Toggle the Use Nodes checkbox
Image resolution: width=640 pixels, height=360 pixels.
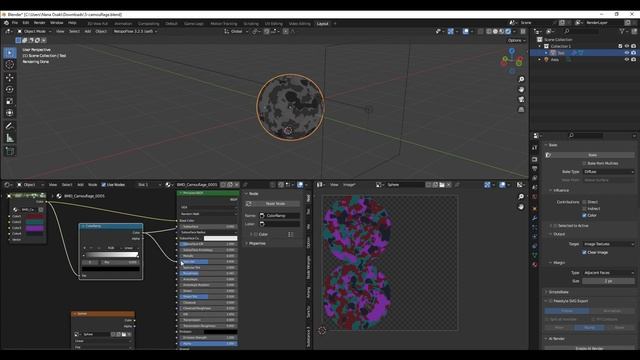point(104,185)
